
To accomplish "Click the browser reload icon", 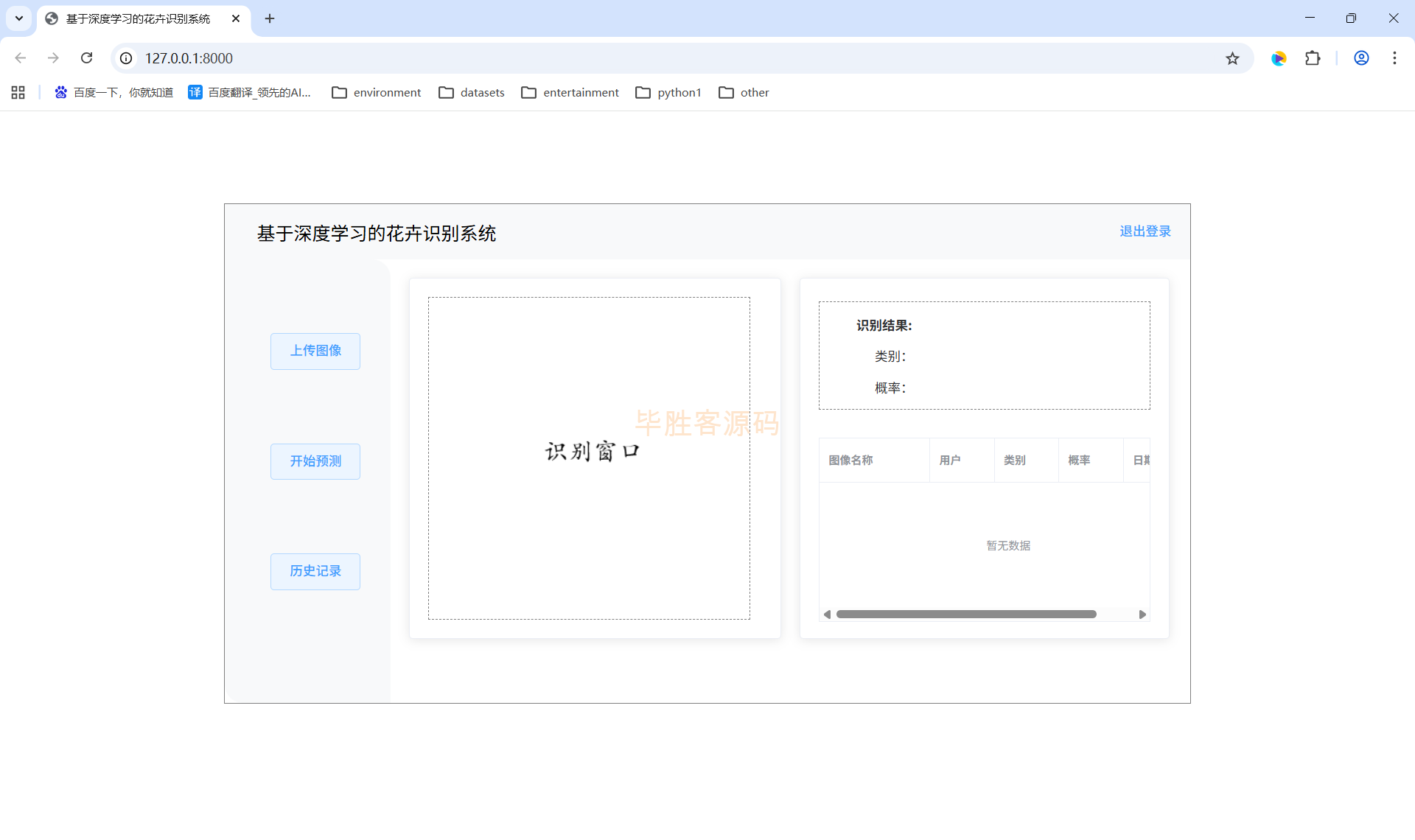I will (86, 58).
